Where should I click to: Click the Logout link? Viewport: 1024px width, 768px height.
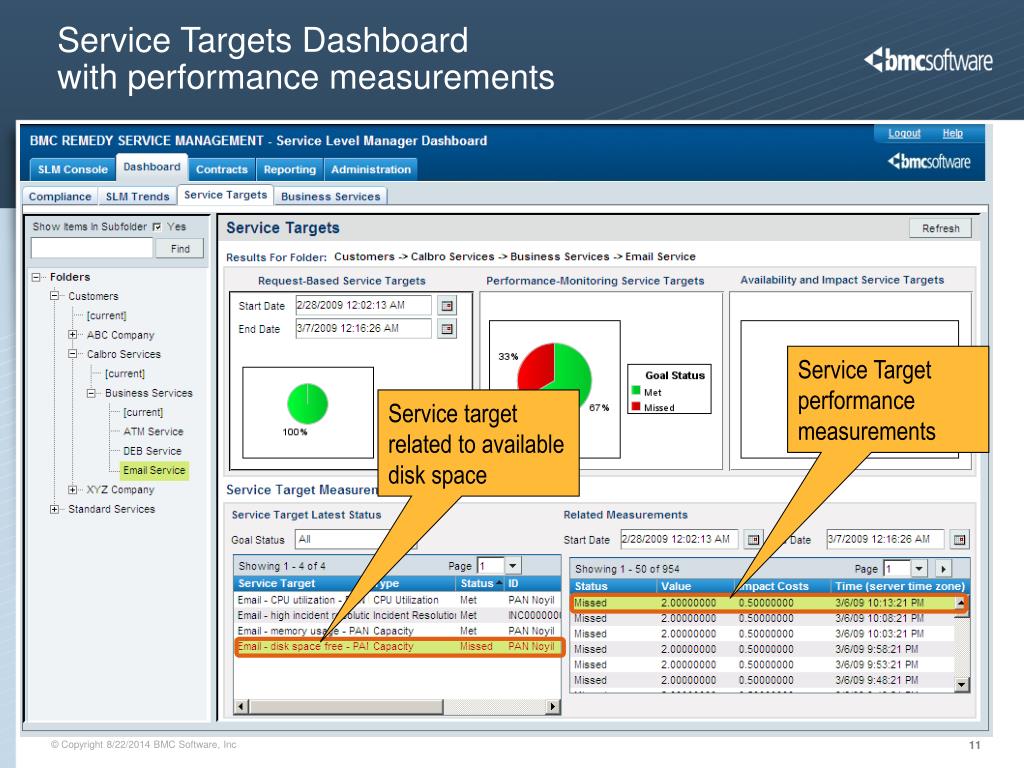[x=904, y=133]
